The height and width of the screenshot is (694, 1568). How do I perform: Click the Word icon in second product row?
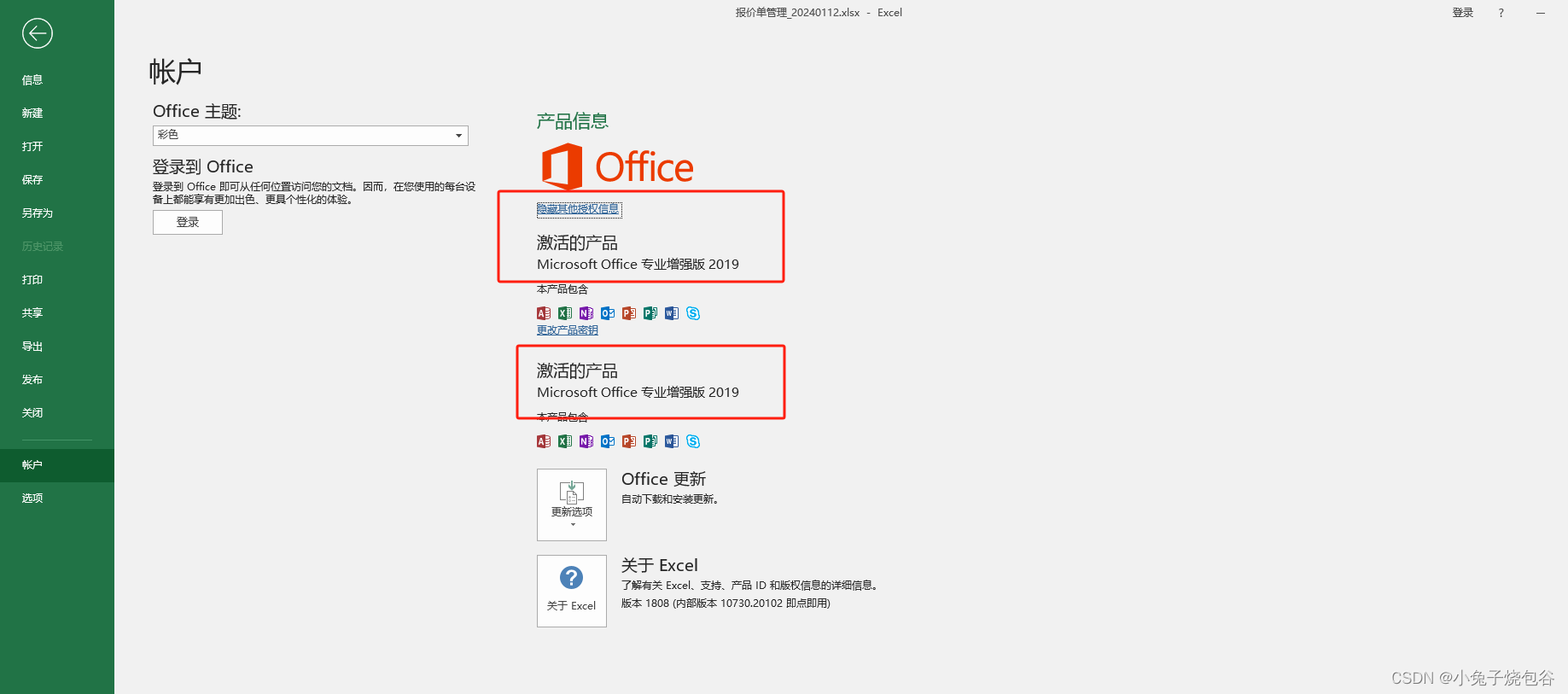[672, 441]
